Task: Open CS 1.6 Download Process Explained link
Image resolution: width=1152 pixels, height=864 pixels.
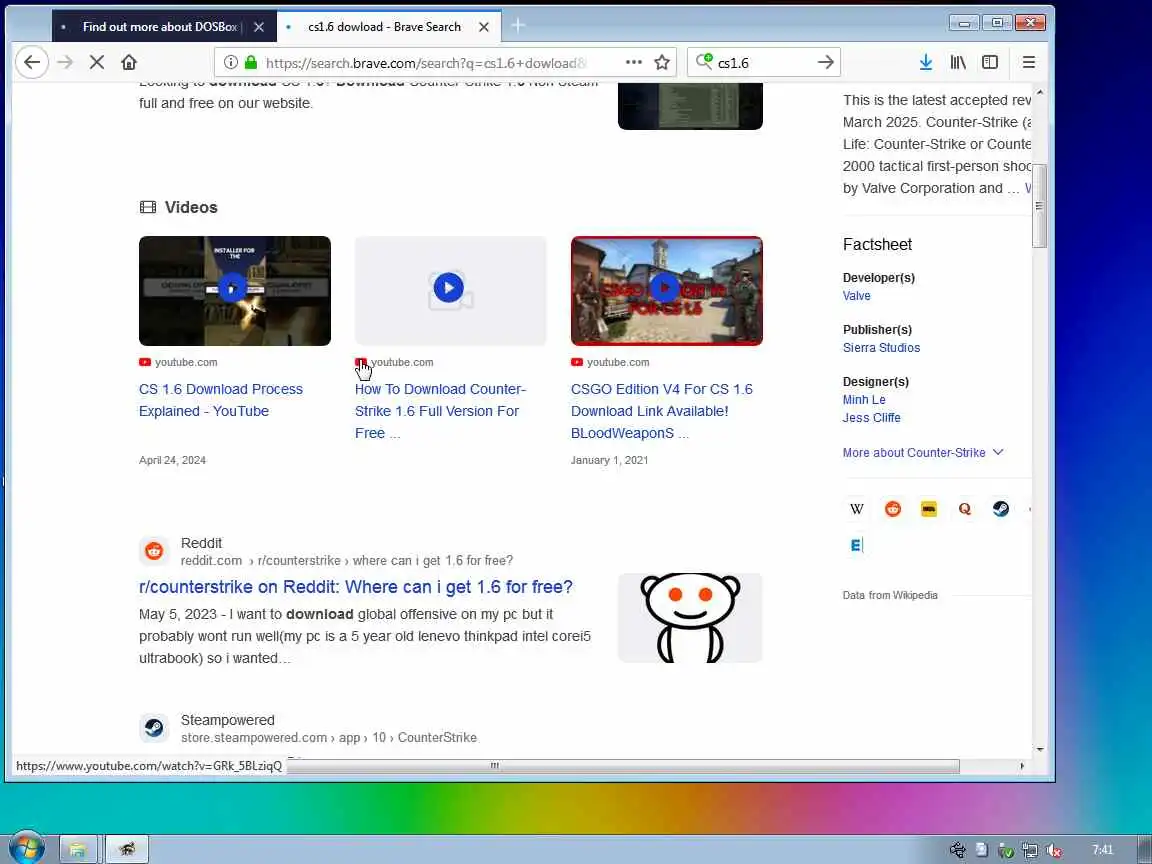Action: [x=220, y=400]
